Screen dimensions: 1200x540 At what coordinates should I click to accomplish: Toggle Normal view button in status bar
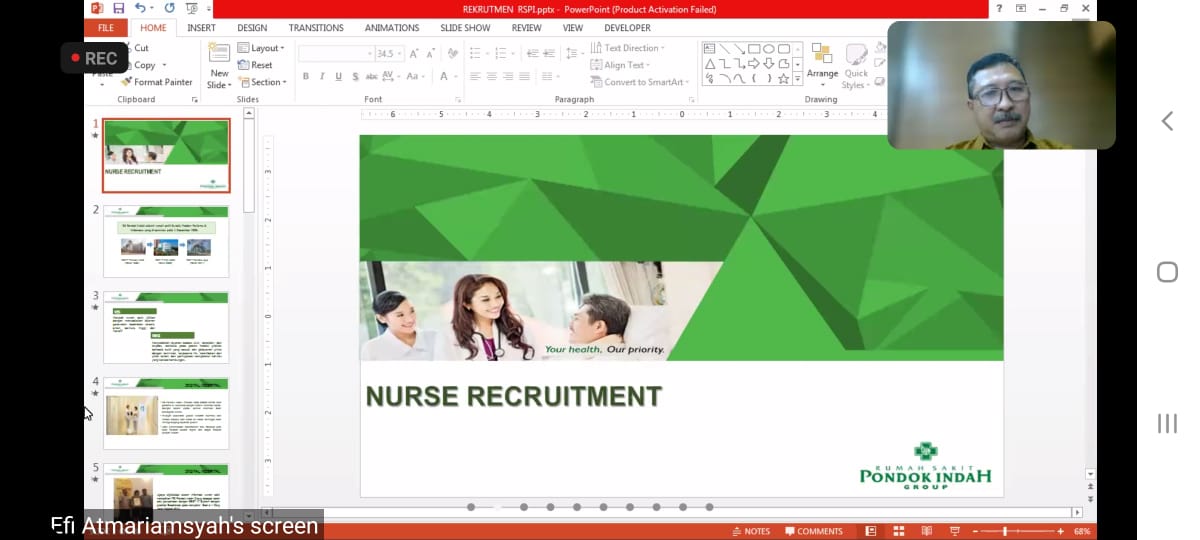click(871, 531)
